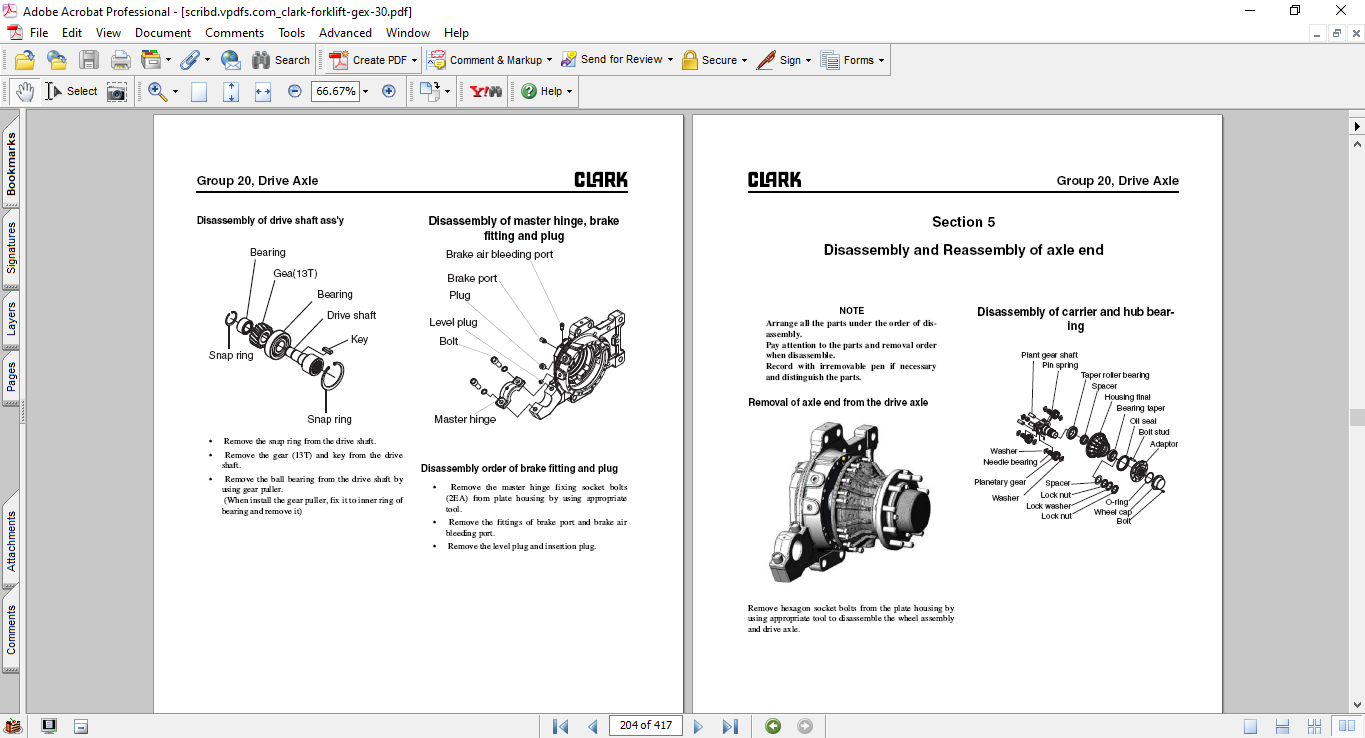The width and height of the screenshot is (1365, 738).
Task: Click the Search button
Action: click(281, 60)
